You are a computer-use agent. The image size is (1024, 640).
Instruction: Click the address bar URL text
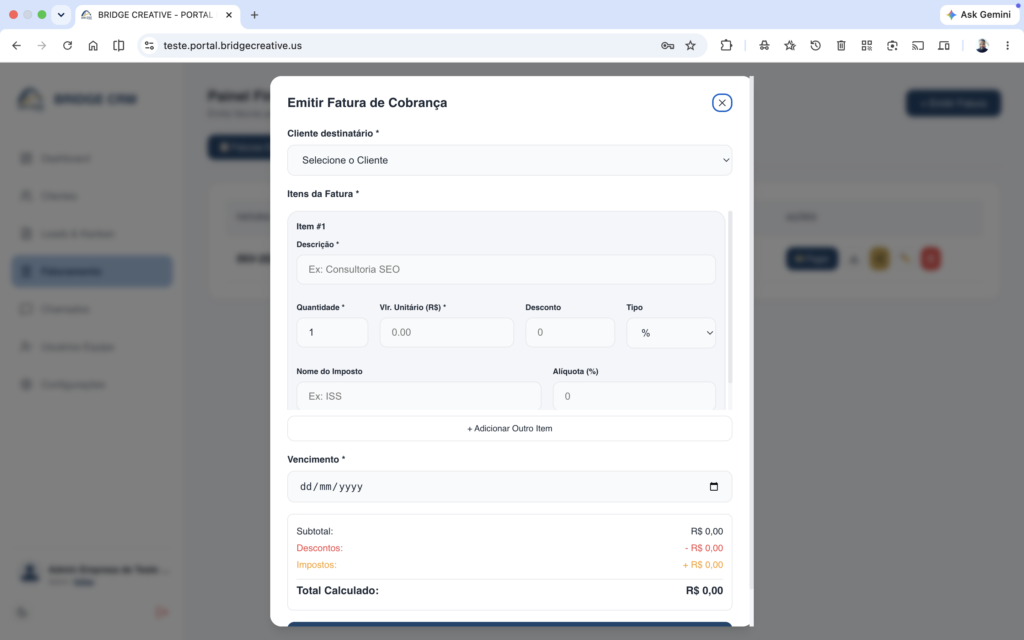[x=232, y=46]
